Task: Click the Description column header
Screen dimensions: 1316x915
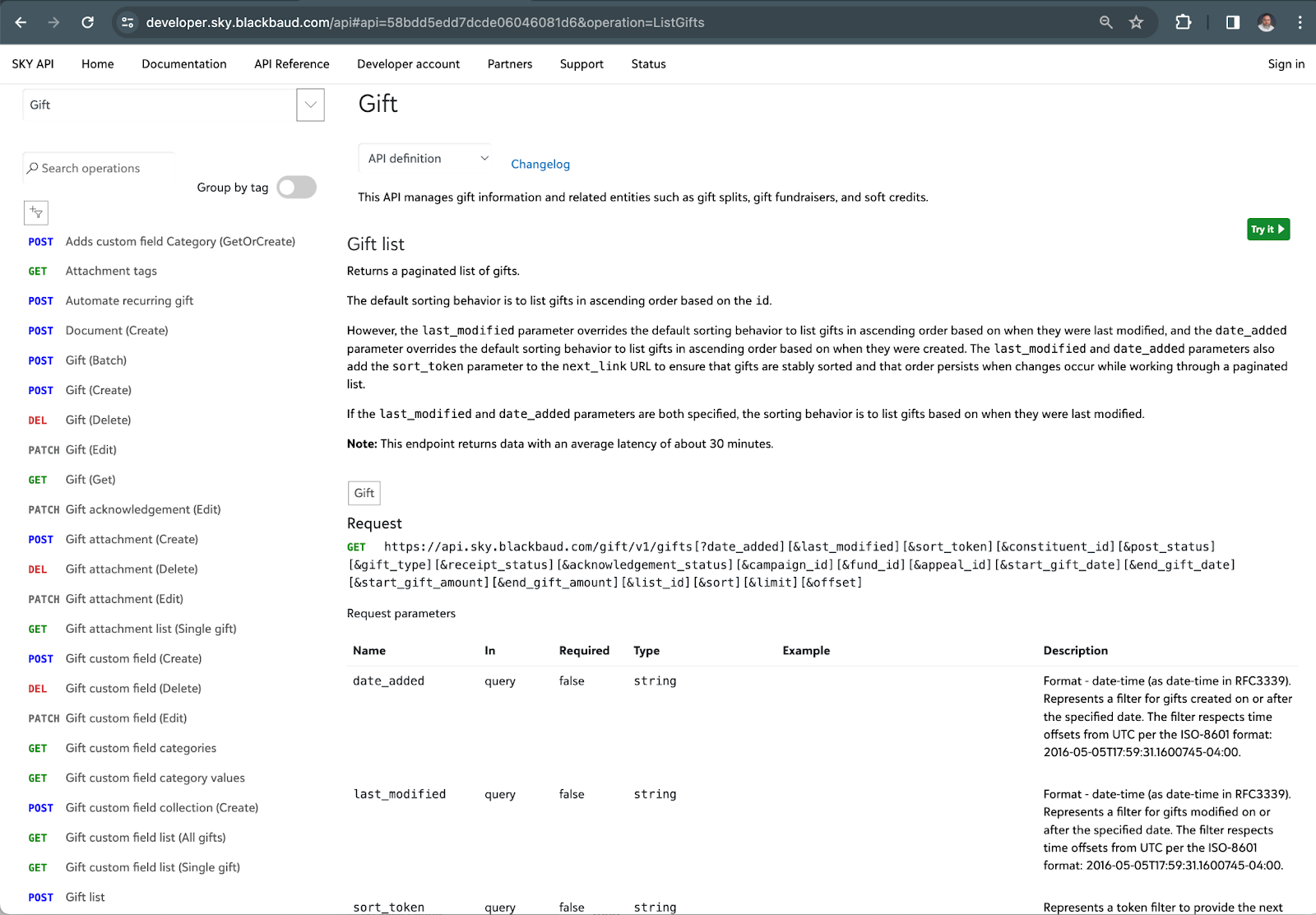Action: pyautogui.click(x=1075, y=650)
